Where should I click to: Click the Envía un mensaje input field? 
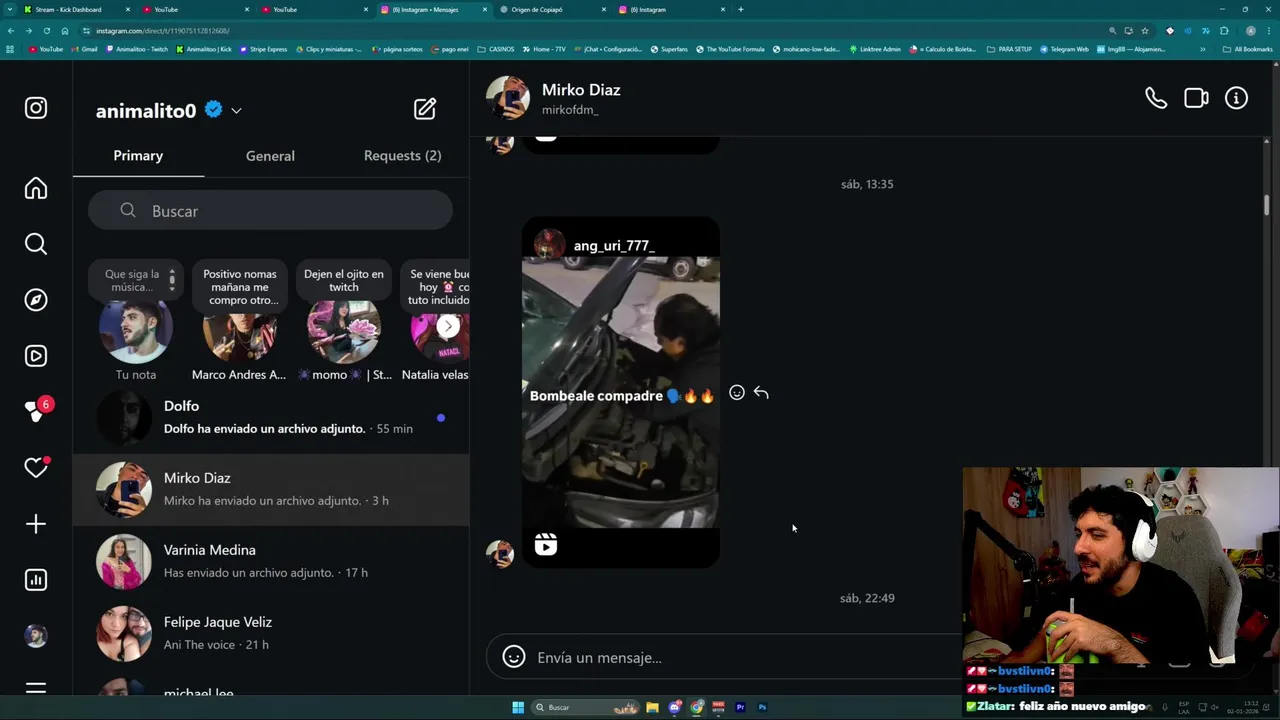[x=740, y=657]
